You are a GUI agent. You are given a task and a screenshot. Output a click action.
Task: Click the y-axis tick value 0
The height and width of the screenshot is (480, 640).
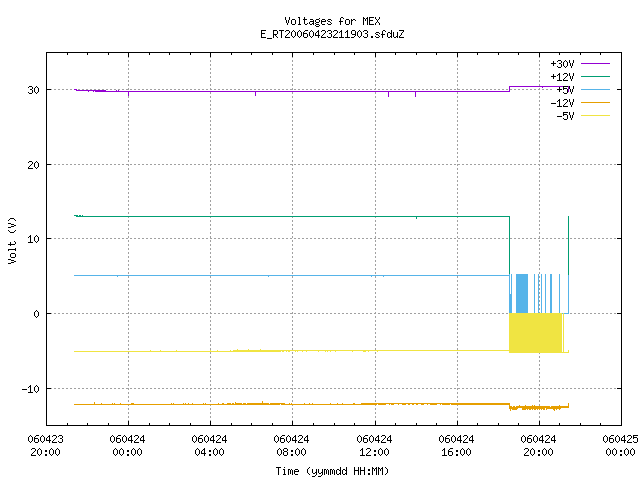click(37, 314)
